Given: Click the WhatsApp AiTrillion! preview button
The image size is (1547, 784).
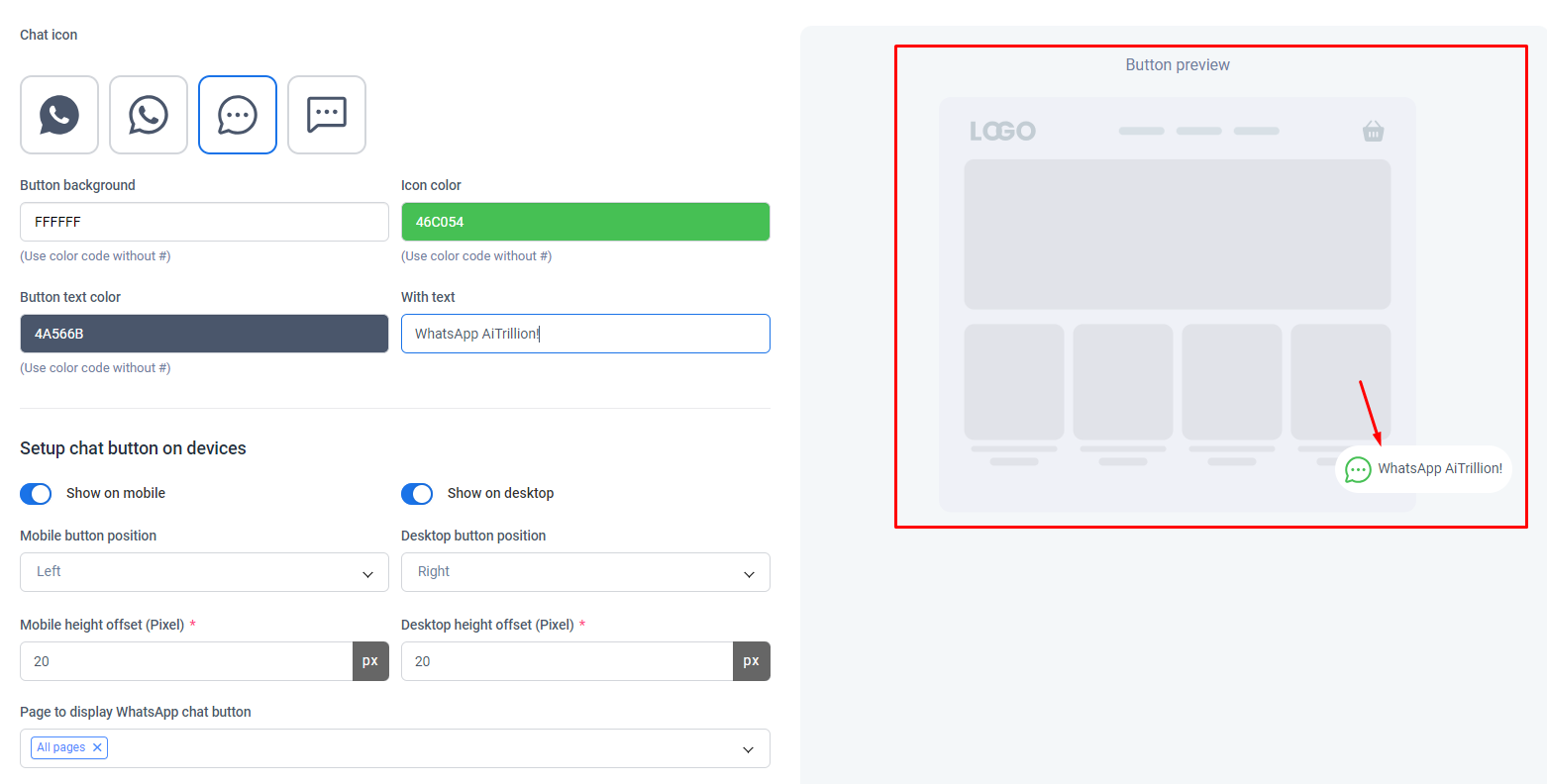Looking at the screenshot, I should coord(1424,469).
